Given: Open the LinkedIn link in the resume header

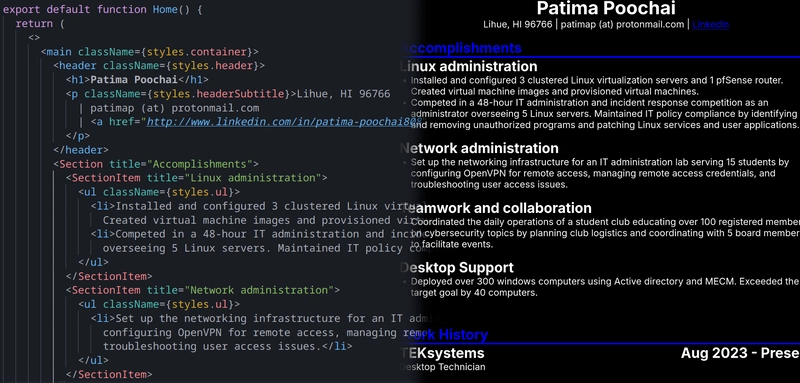Looking at the screenshot, I should point(710,24).
